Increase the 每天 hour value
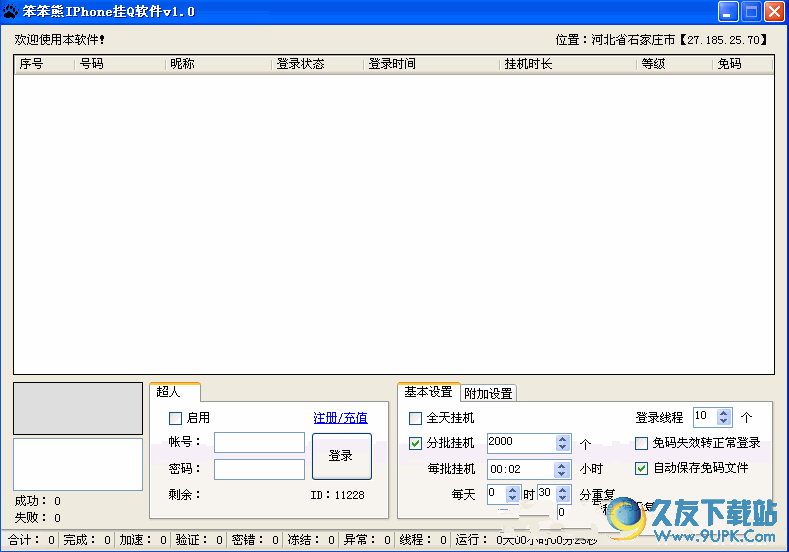 click(512, 490)
